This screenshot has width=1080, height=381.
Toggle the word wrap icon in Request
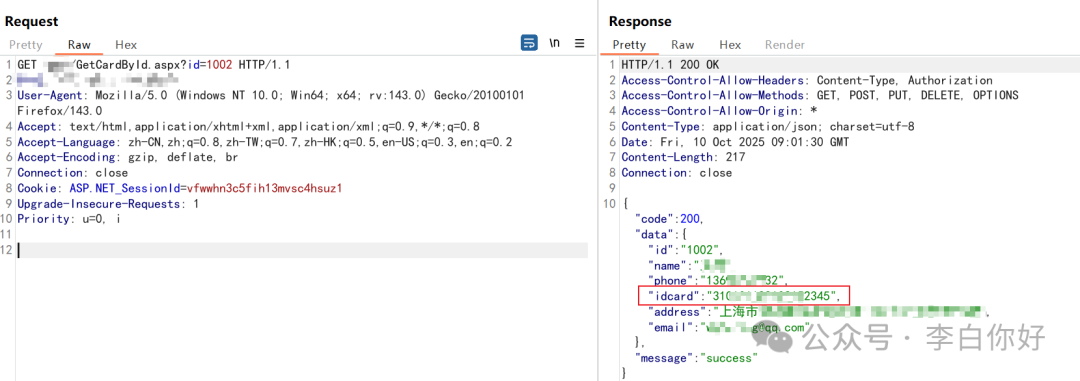529,43
